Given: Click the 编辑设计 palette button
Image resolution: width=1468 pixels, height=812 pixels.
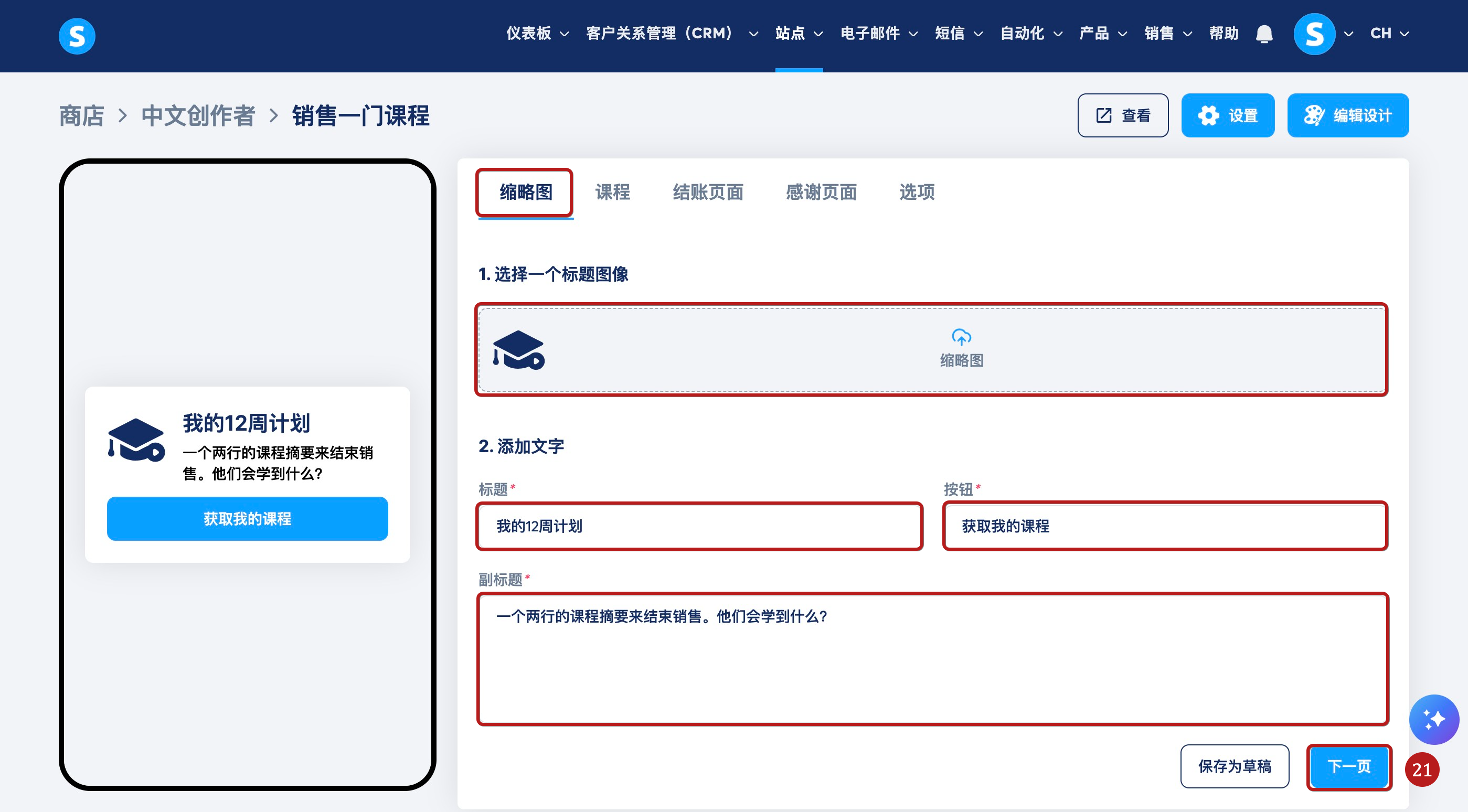Looking at the screenshot, I should pyautogui.click(x=1348, y=116).
